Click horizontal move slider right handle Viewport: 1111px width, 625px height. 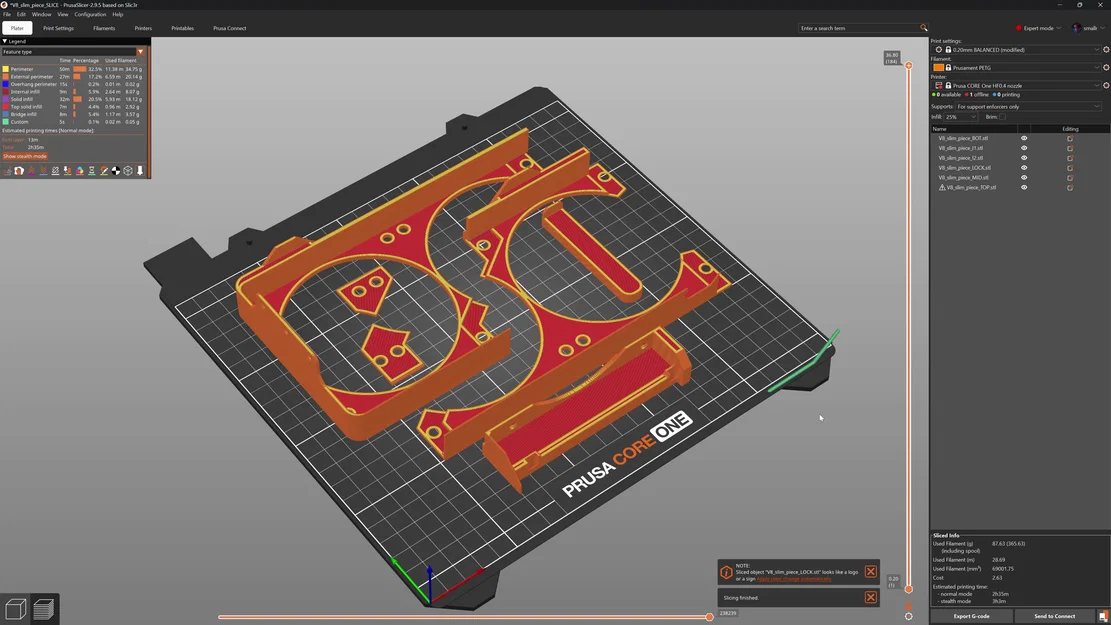coord(709,616)
